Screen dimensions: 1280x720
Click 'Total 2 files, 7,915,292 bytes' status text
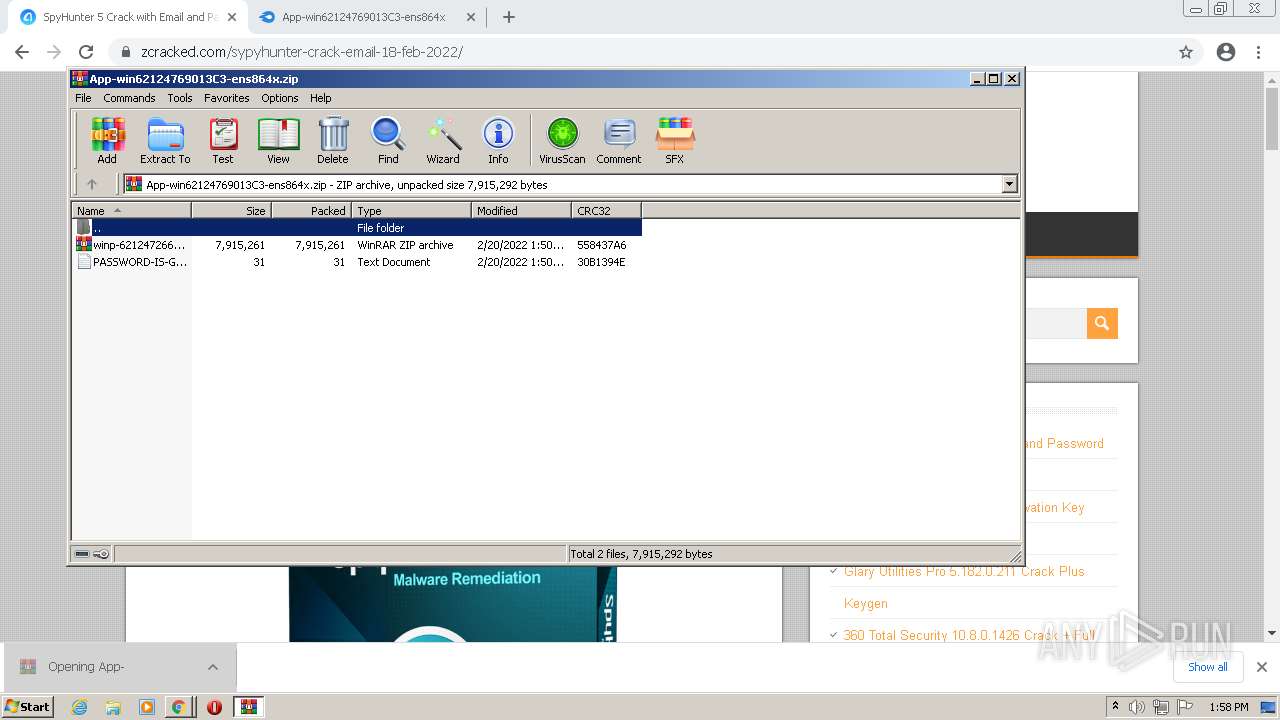click(641, 554)
